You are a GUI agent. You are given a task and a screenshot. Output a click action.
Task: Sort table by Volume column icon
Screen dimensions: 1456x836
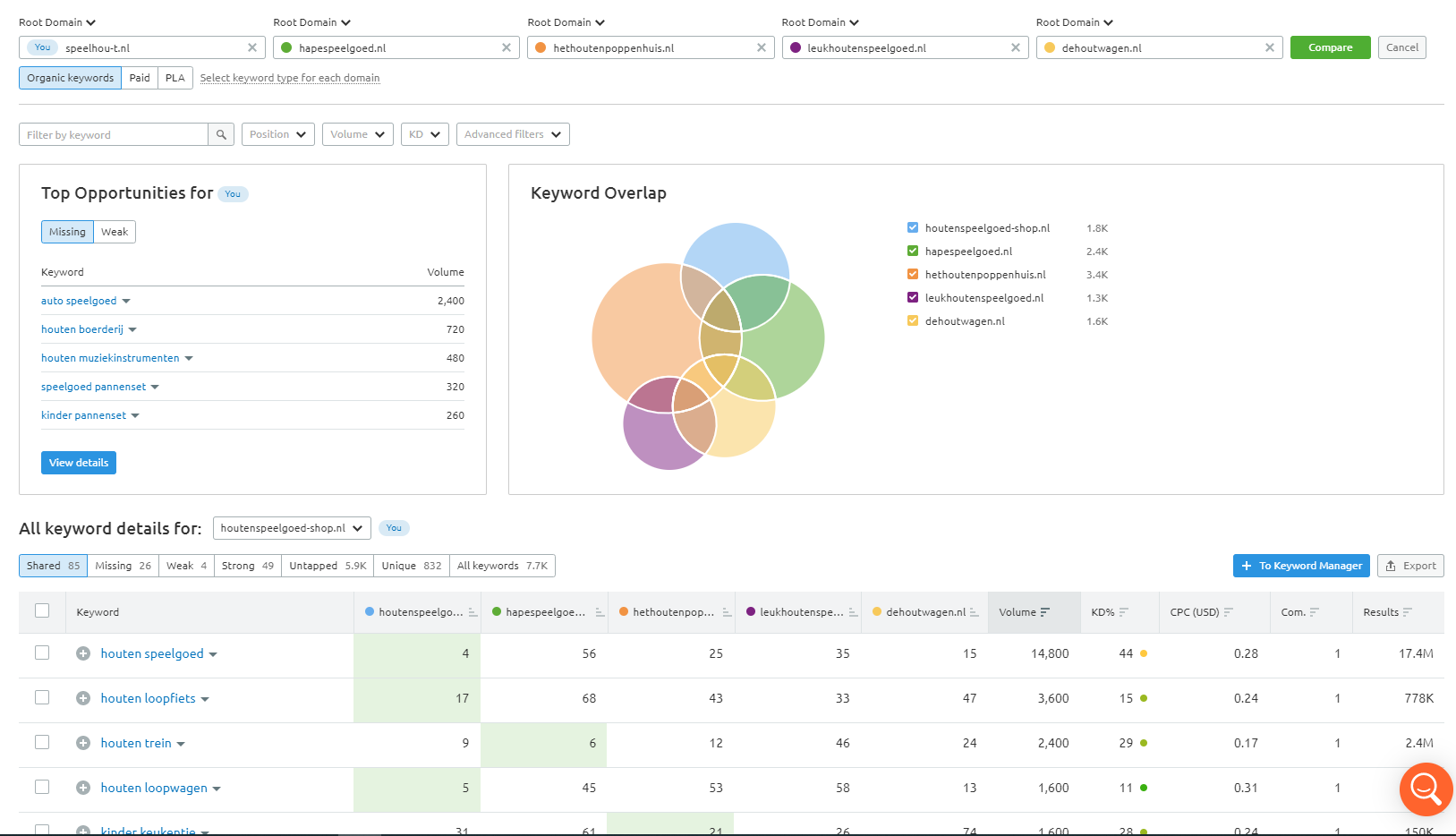tap(1045, 612)
